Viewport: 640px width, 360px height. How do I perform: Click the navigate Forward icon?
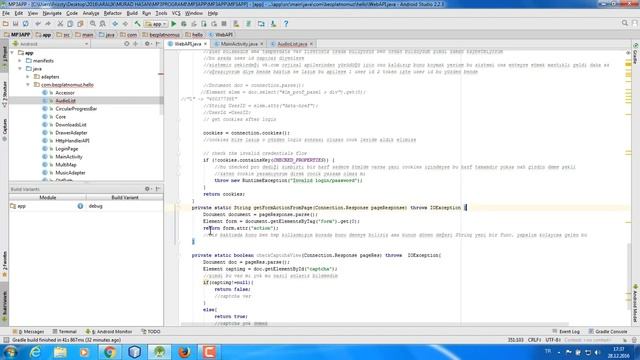[125, 24]
